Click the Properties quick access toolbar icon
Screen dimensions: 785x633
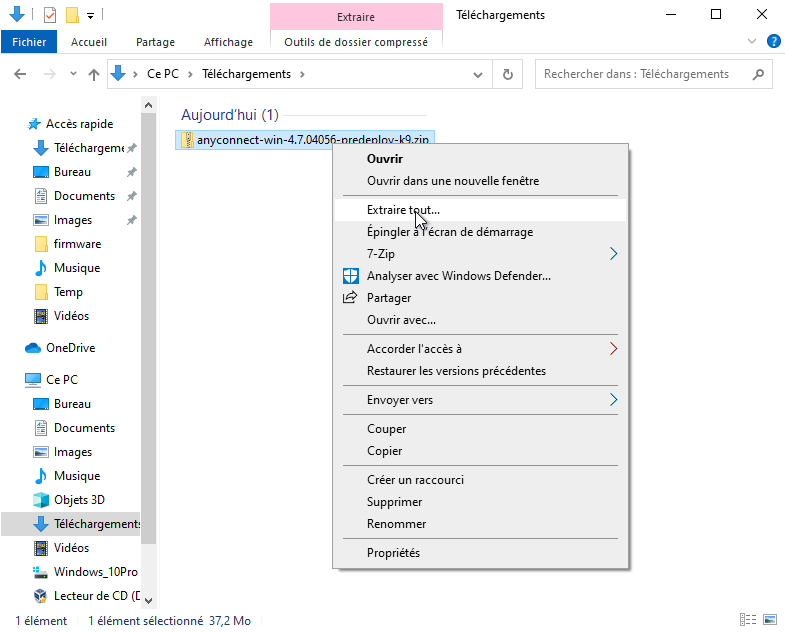point(50,15)
